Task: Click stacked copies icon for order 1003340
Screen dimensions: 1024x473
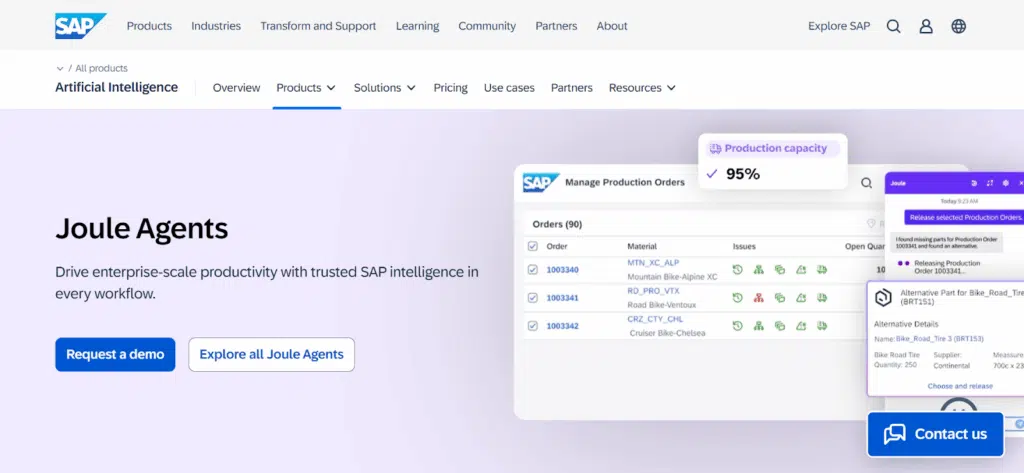Action: click(780, 269)
